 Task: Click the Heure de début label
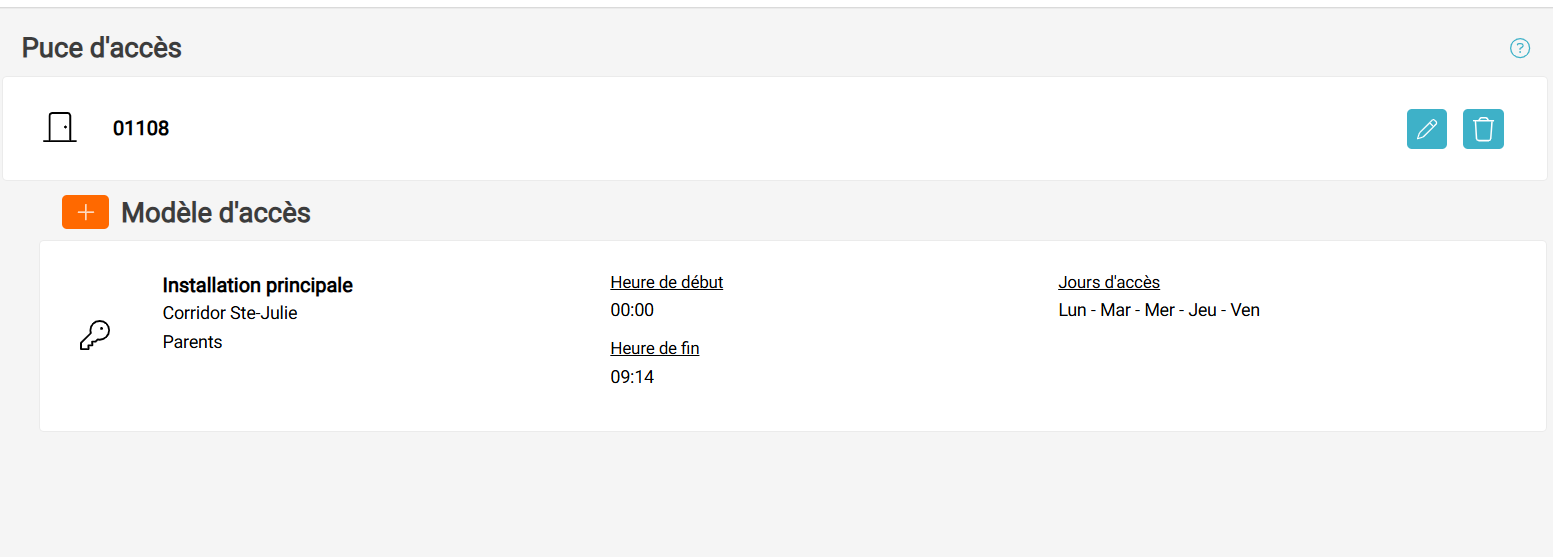667,282
